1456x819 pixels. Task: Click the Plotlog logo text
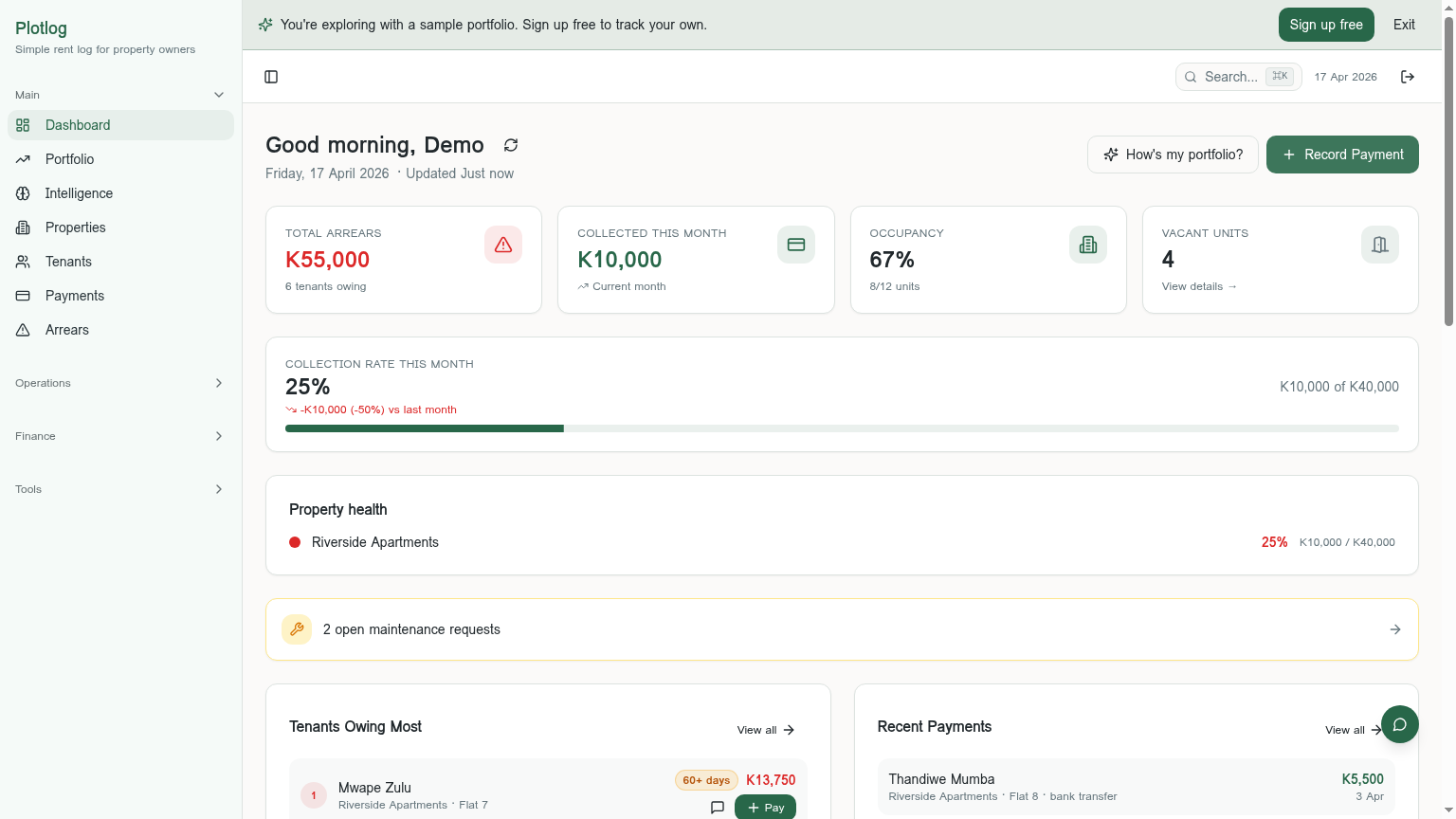pyautogui.click(x=41, y=28)
